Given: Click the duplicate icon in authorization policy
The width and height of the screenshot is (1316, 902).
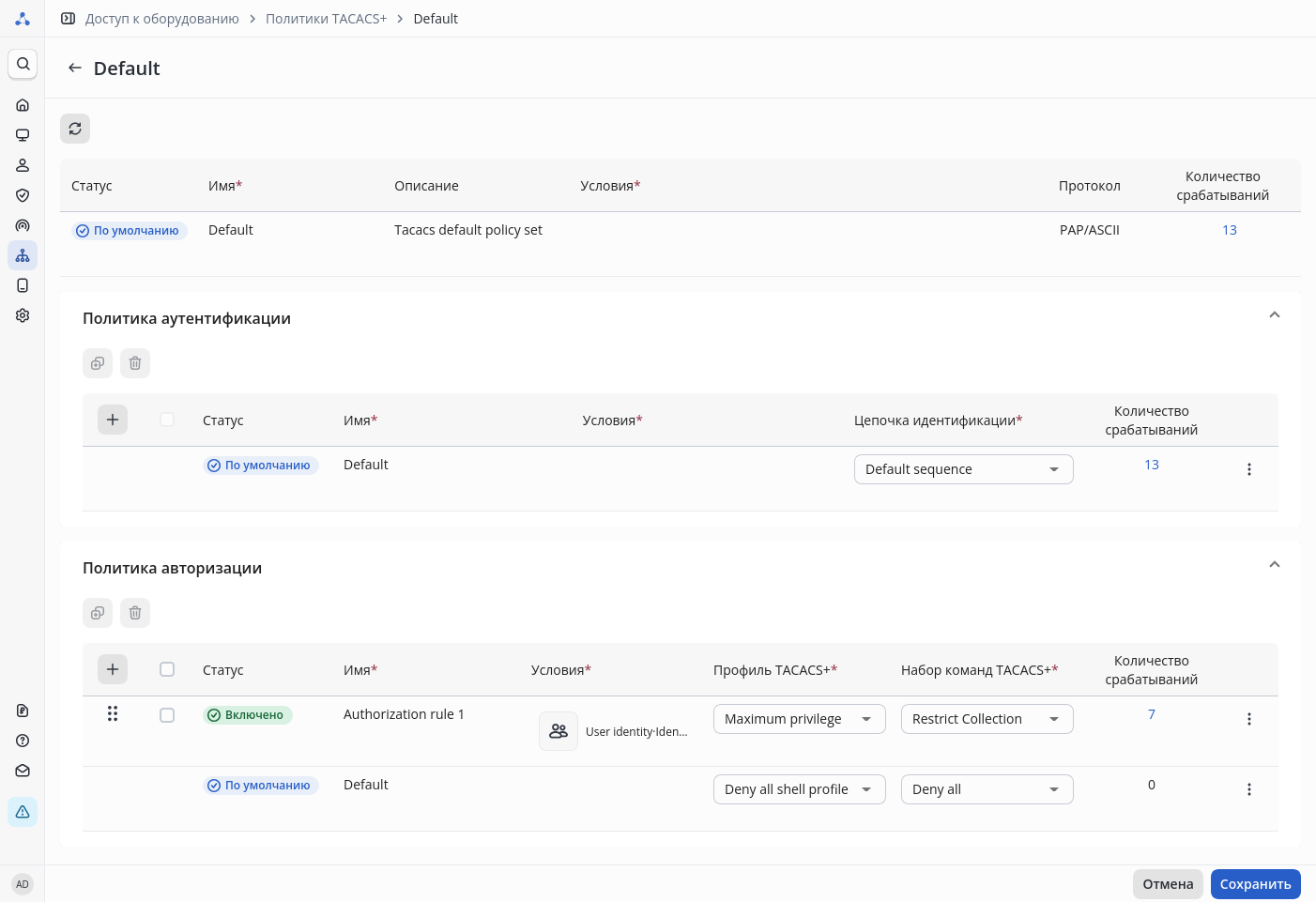Looking at the screenshot, I should (x=98, y=613).
